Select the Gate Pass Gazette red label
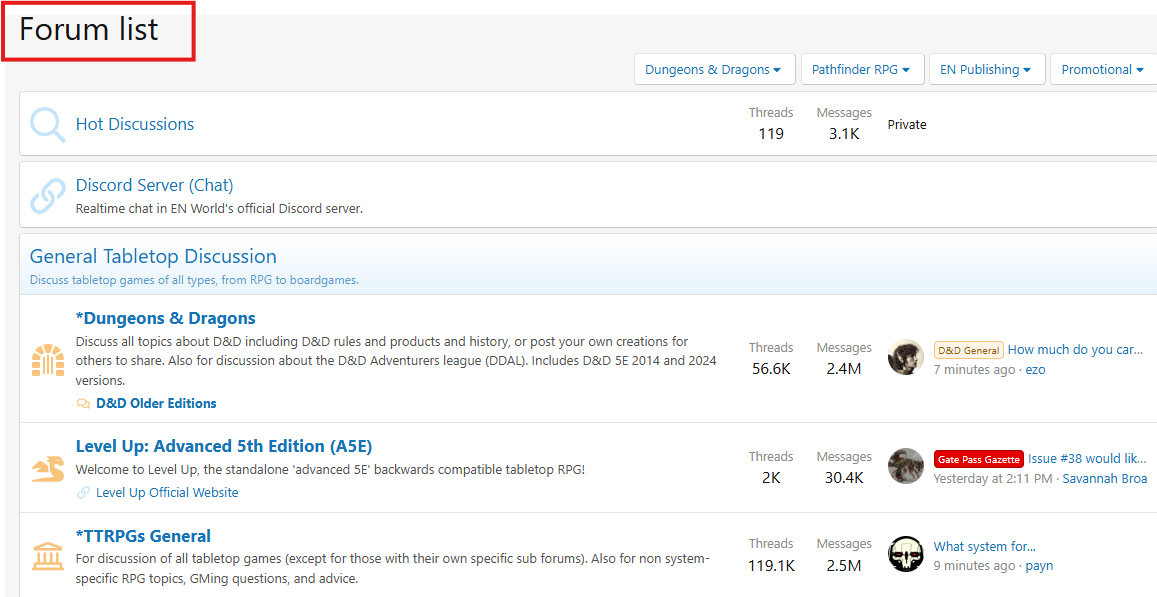 click(978, 459)
